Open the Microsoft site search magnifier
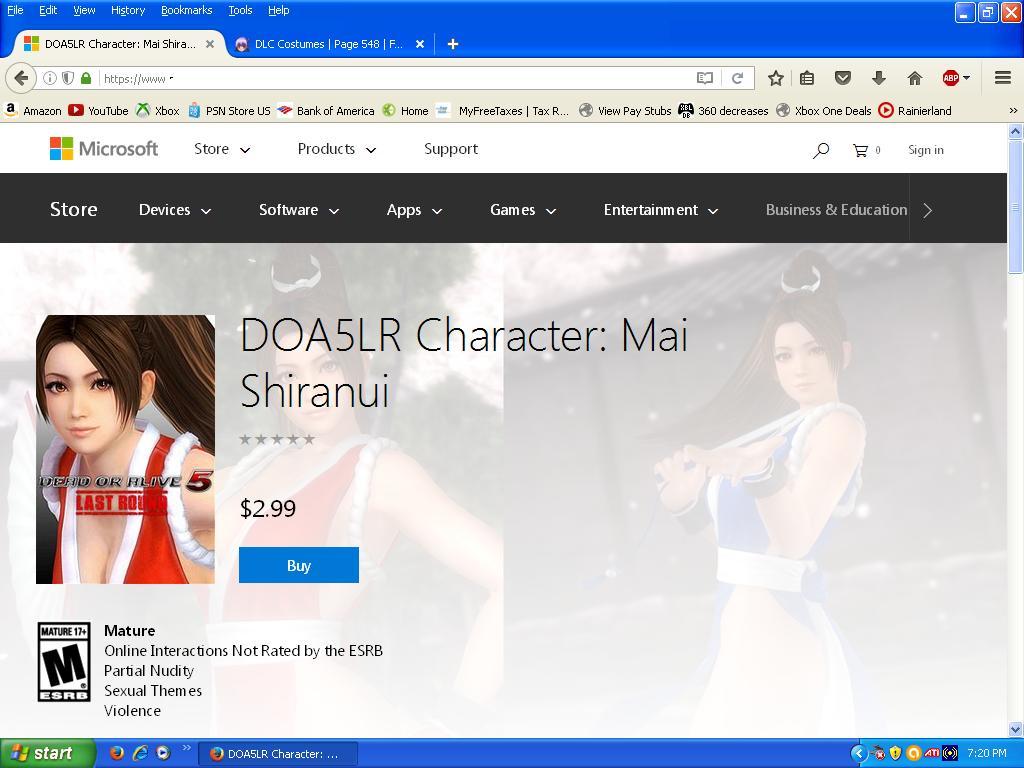1024x768 pixels. click(x=821, y=150)
